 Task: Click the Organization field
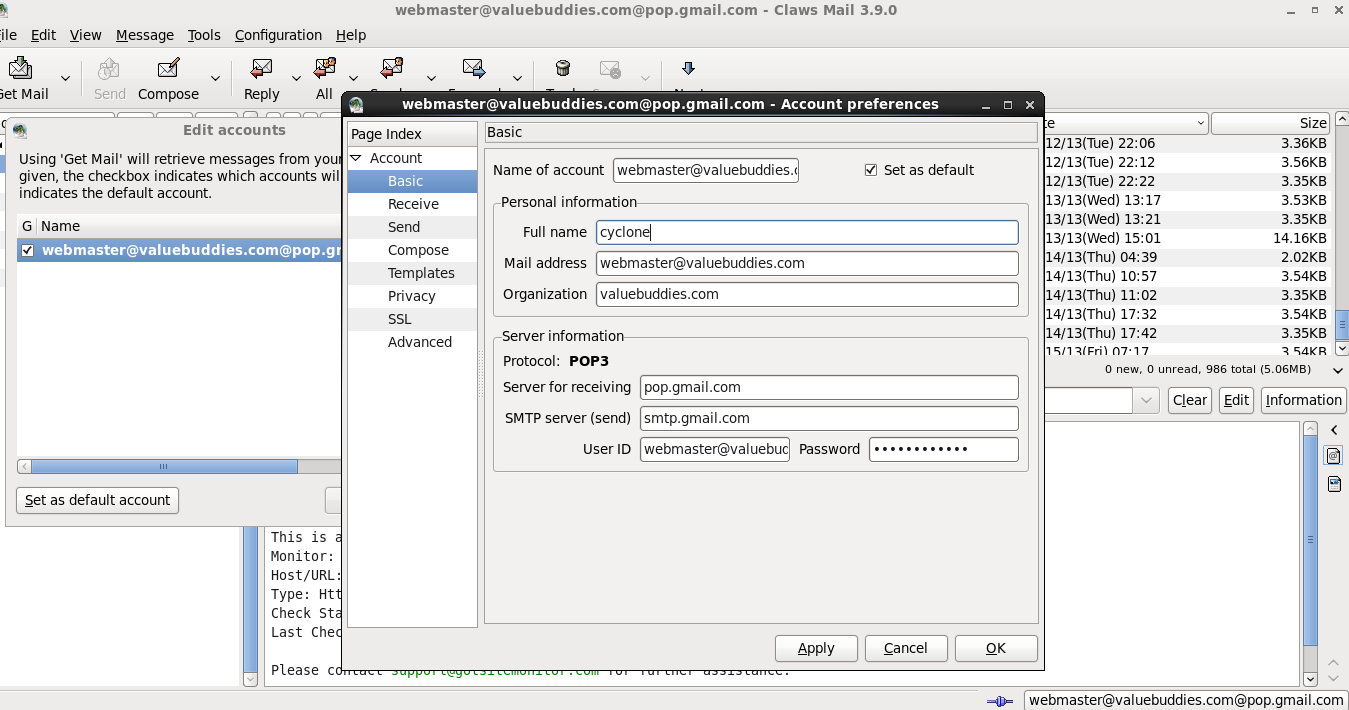807,294
